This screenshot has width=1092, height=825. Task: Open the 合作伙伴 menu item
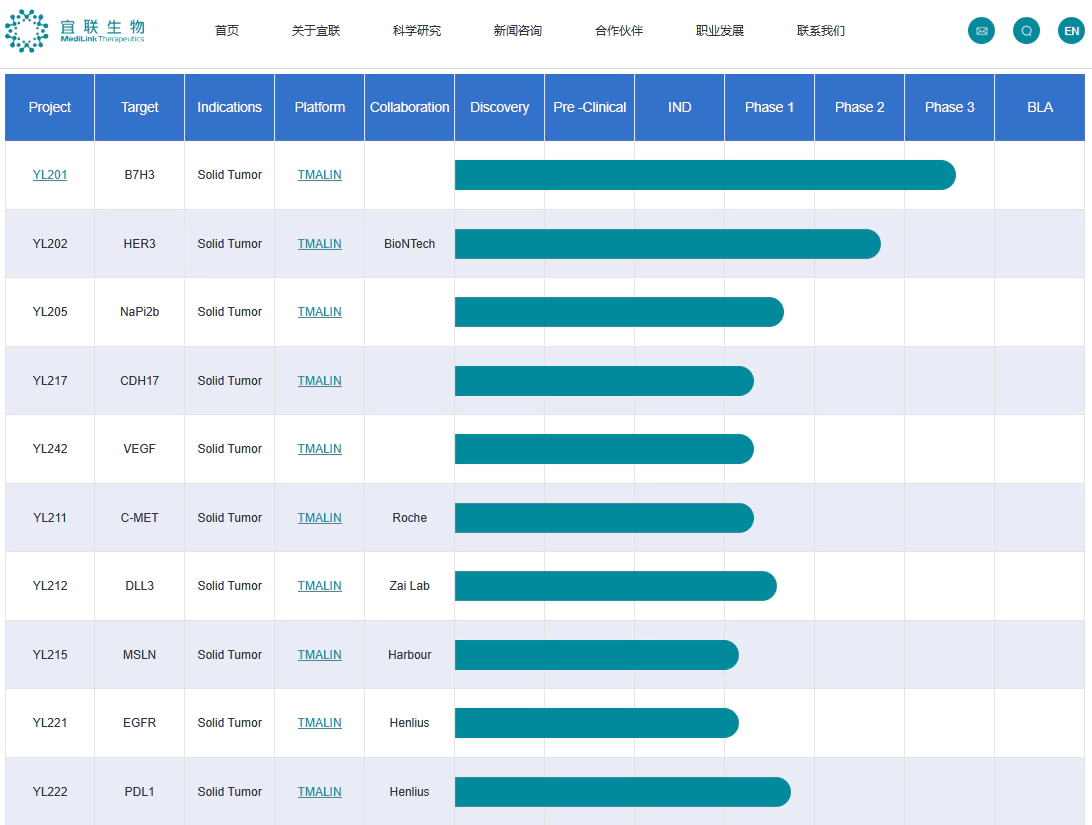619,31
